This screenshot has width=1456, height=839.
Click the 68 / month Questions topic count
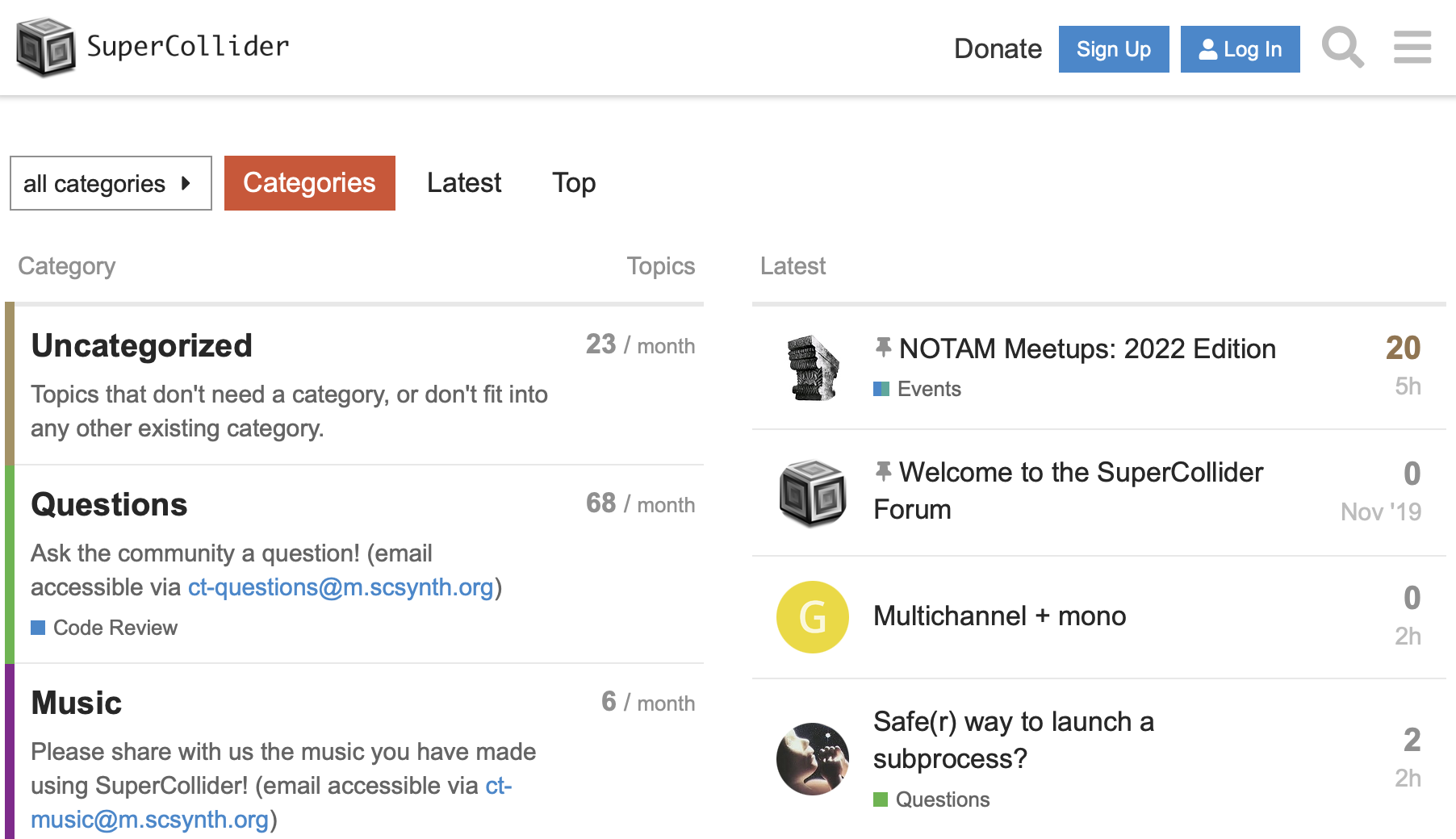coord(640,504)
